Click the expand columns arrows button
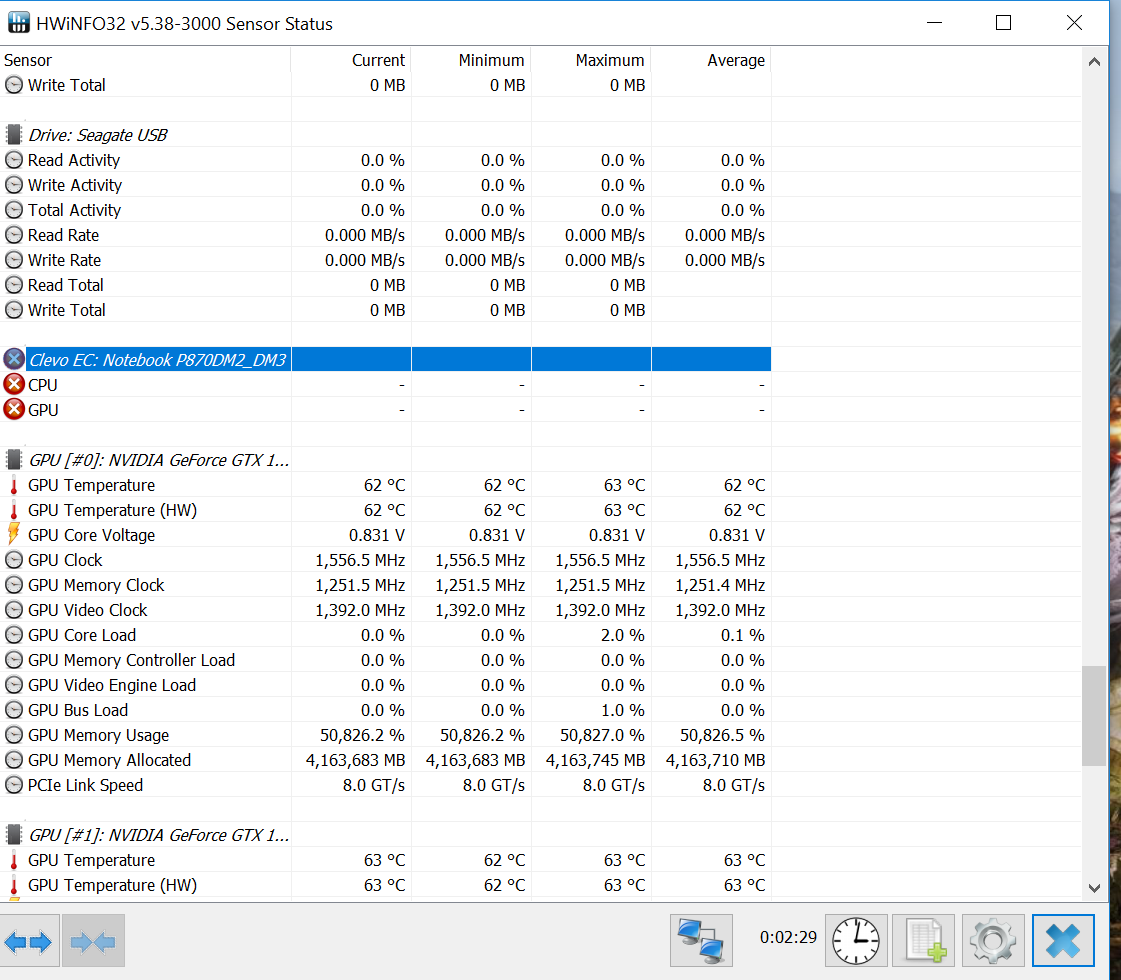Screen dimensions: 1121x980 click(x=29, y=941)
